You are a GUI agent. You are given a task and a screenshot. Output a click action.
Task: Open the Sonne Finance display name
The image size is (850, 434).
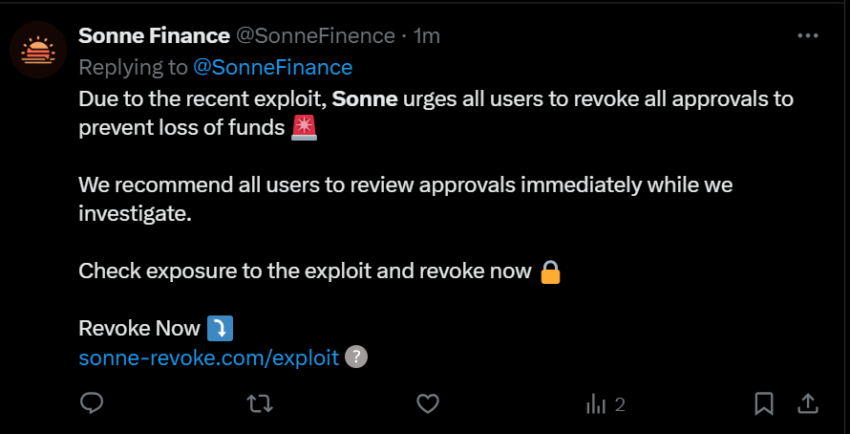(153, 36)
